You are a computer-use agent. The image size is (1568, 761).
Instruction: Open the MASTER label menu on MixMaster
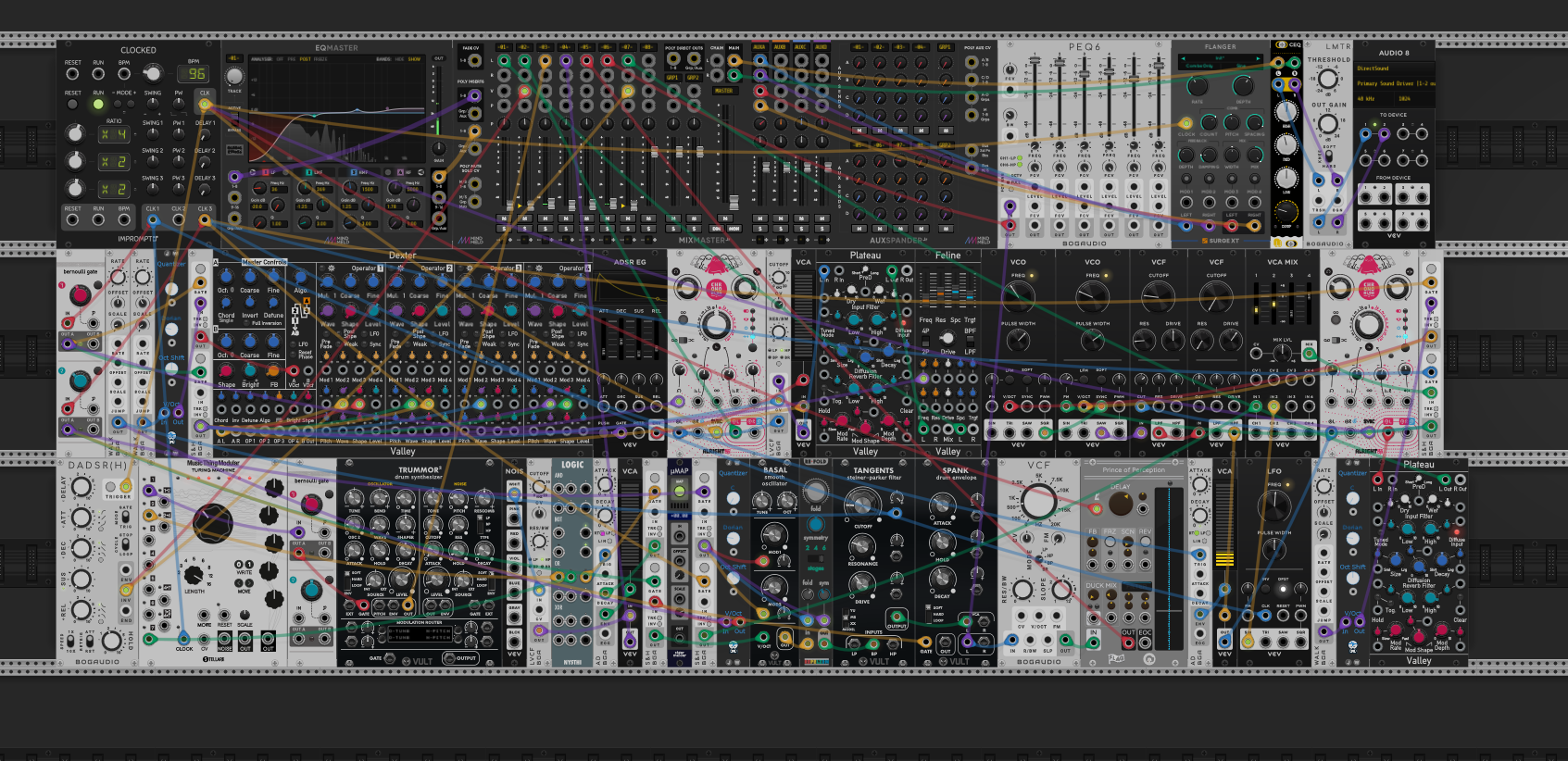tap(724, 91)
